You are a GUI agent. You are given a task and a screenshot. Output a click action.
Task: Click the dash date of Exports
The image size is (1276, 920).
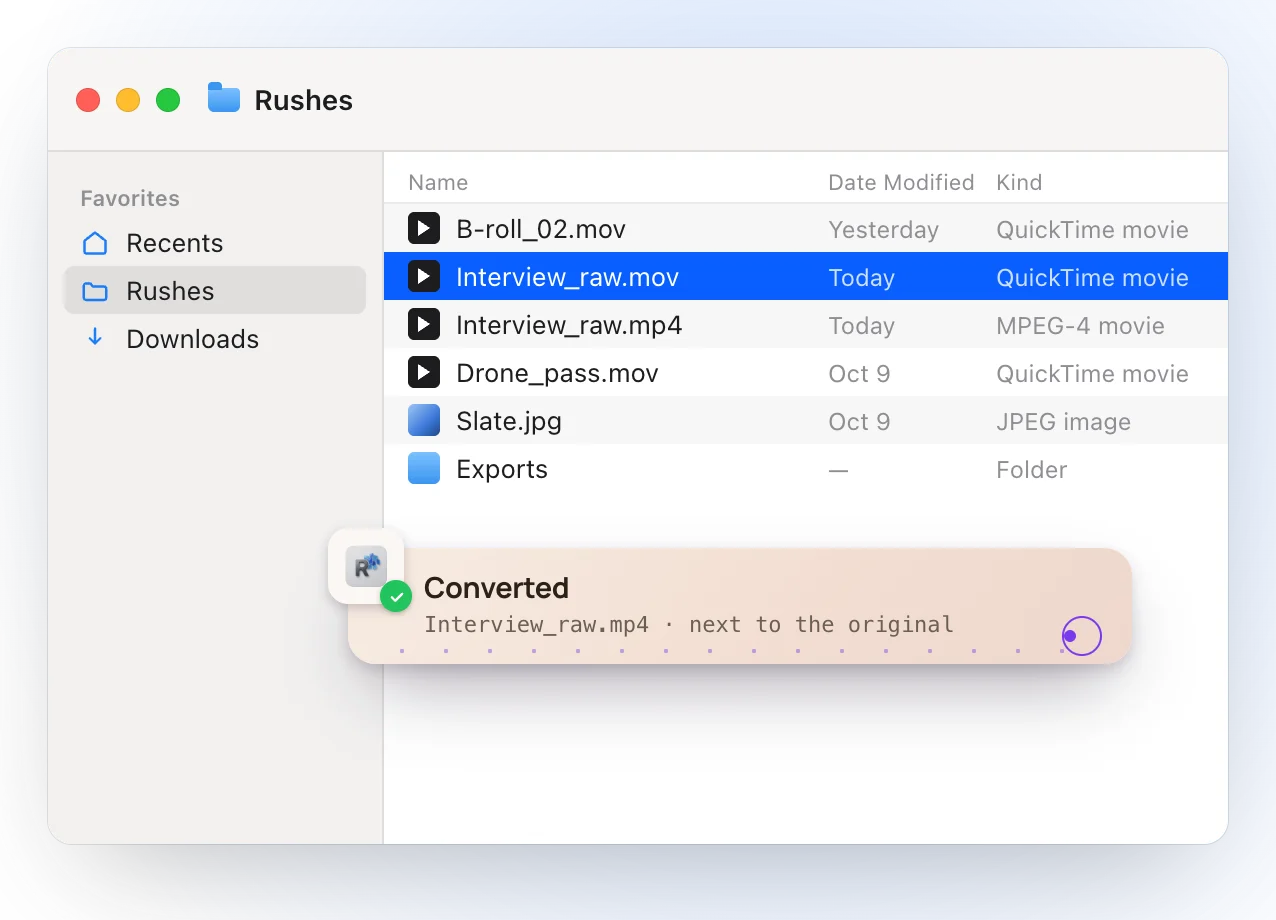[838, 469]
